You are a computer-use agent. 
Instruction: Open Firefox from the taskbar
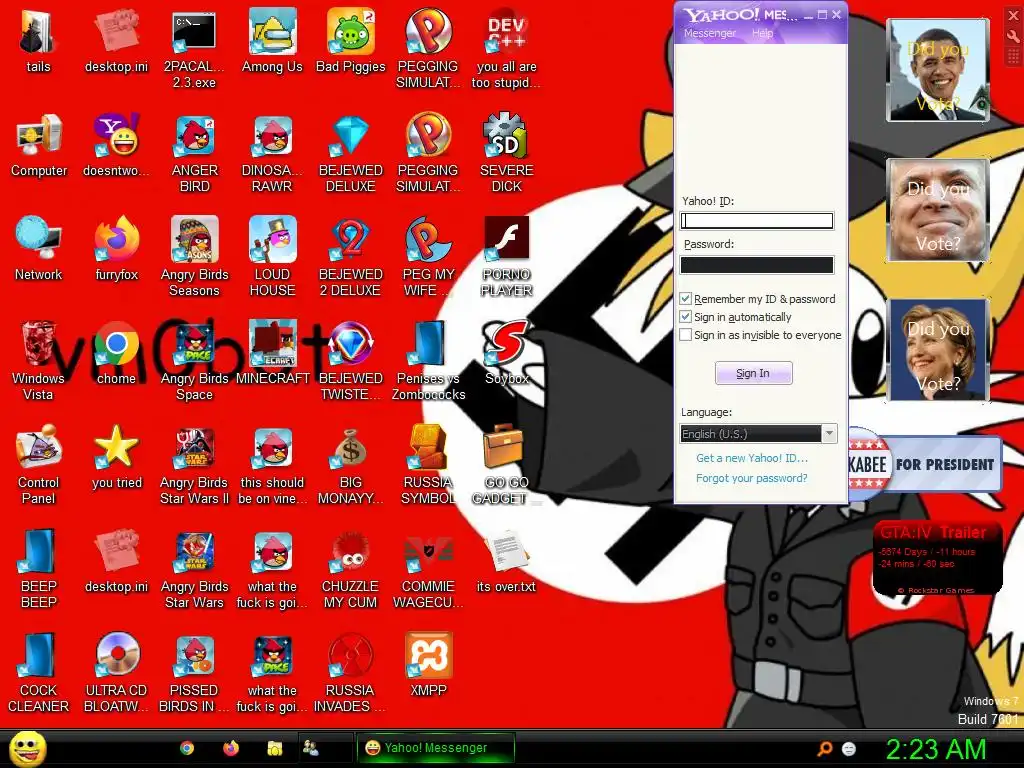click(x=231, y=748)
